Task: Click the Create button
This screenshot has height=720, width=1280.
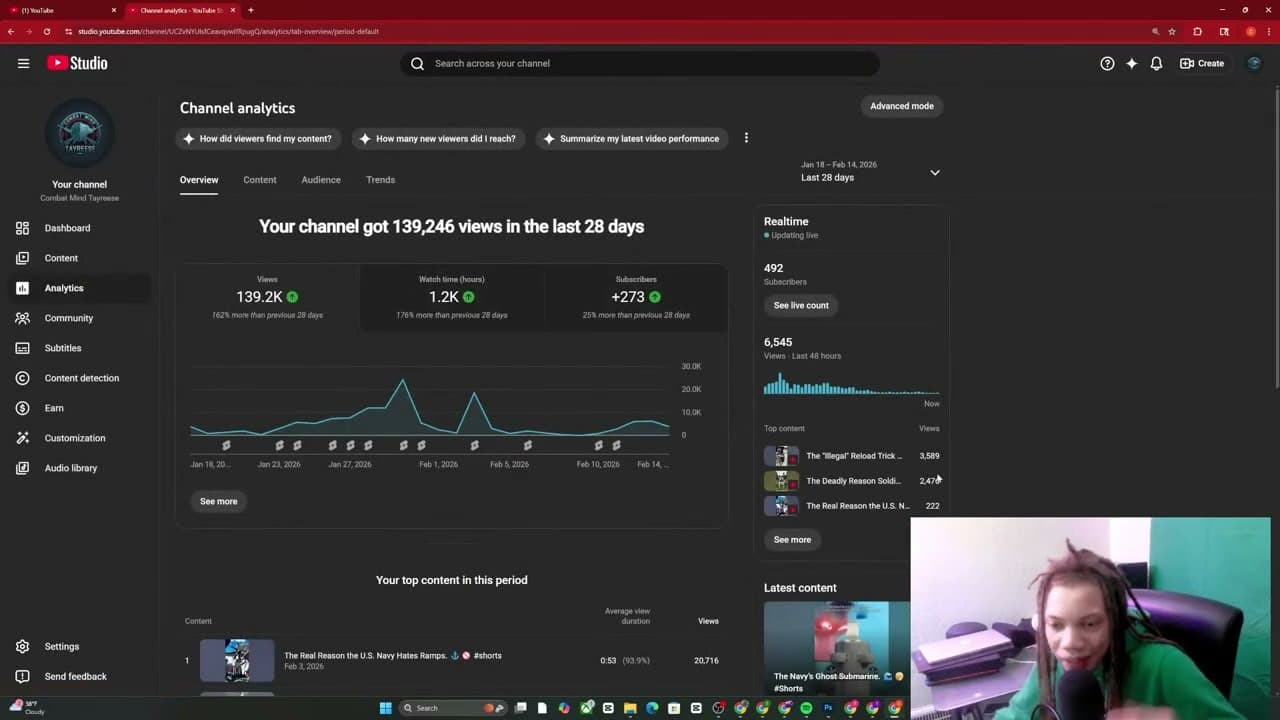Action: point(1202,63)
